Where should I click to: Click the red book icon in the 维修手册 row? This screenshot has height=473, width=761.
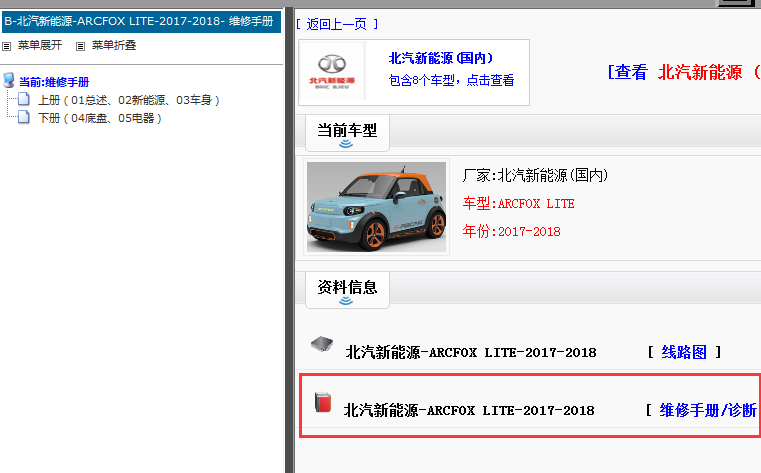click(x=323, y=402)
